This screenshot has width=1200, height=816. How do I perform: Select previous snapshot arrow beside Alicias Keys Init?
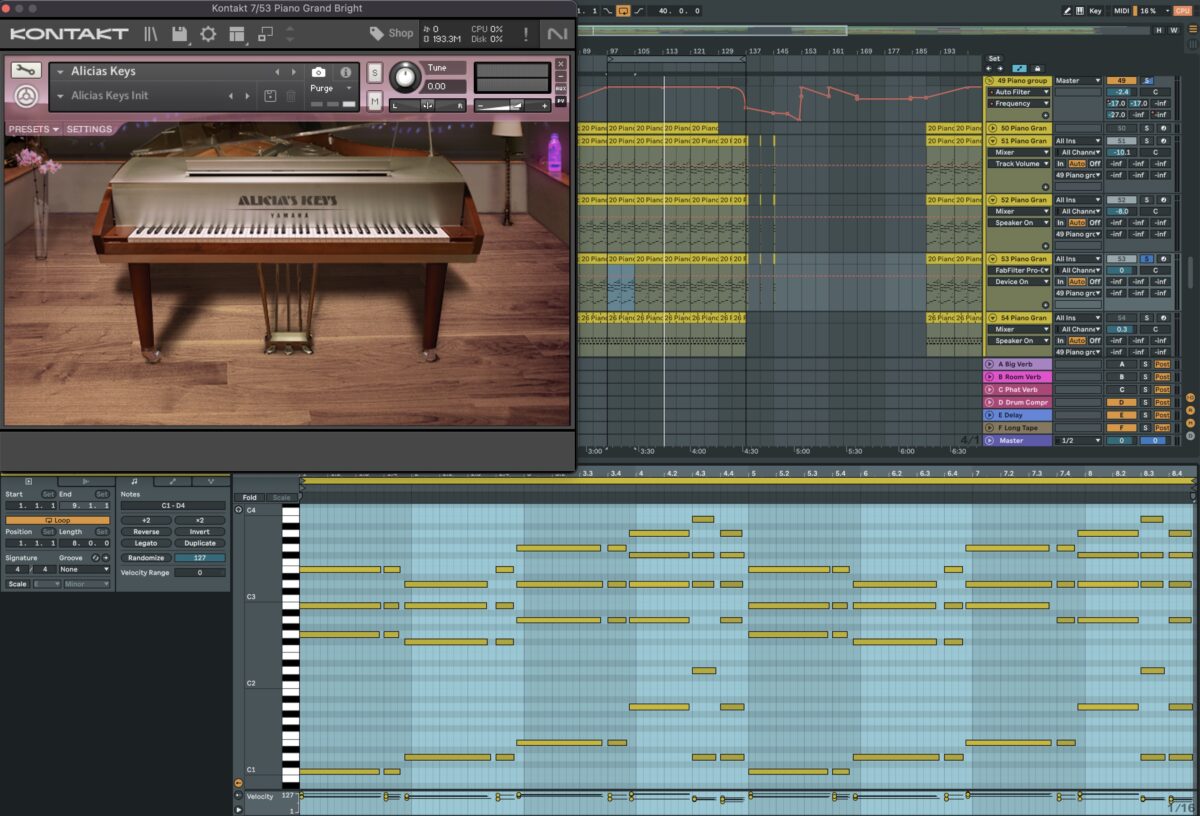[x=231, y=96]
